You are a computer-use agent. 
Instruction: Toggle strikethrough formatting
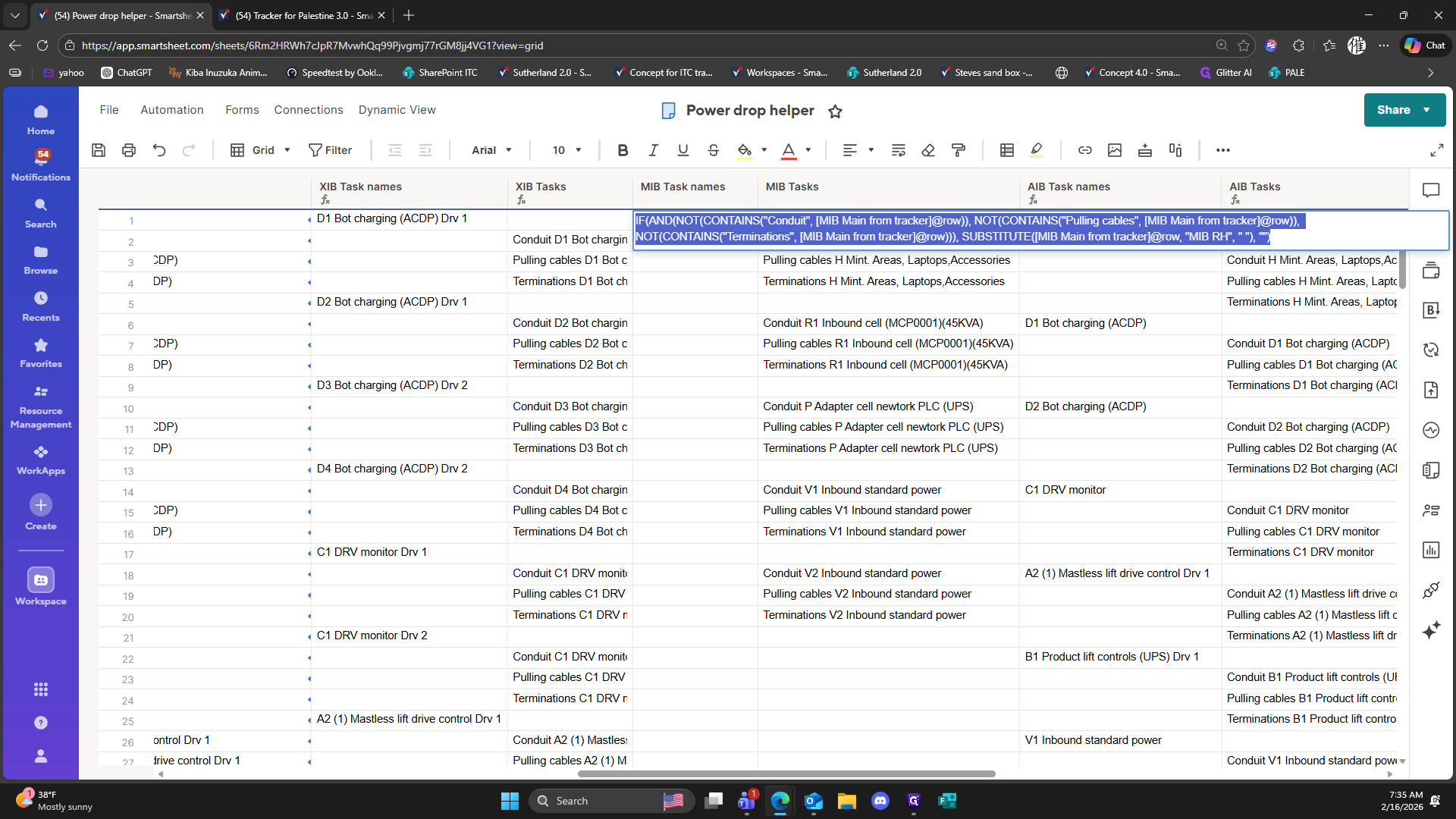(713, 150)
